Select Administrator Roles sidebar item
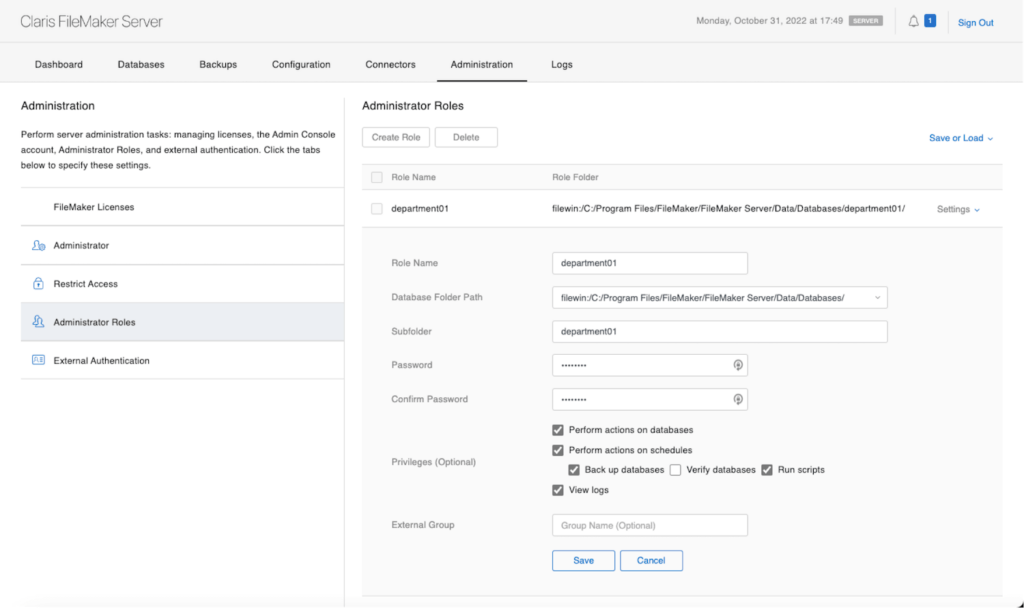 coord(182,322)
